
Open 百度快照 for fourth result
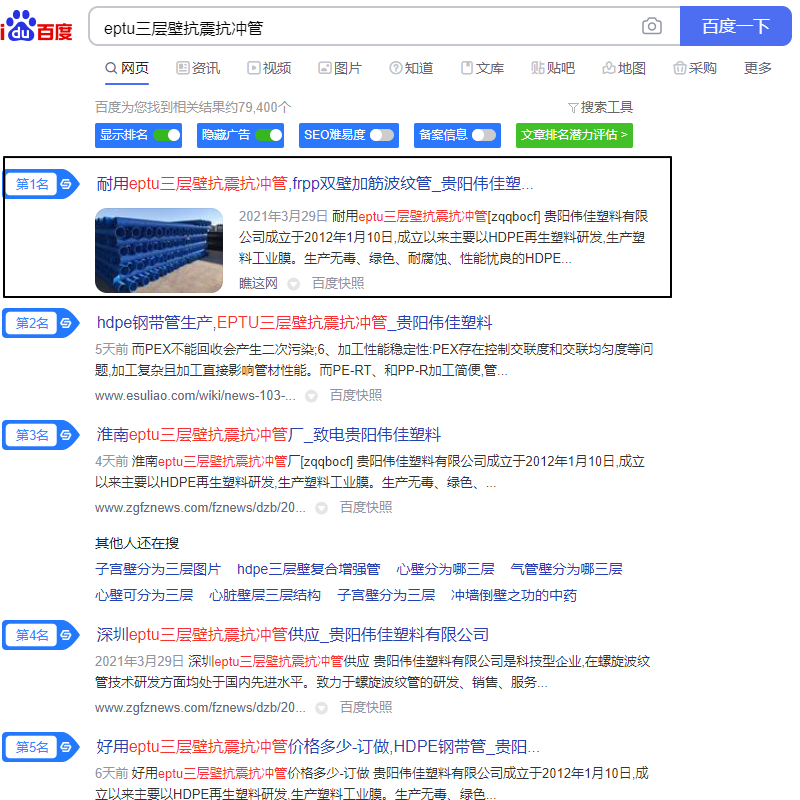coord(366,708)
